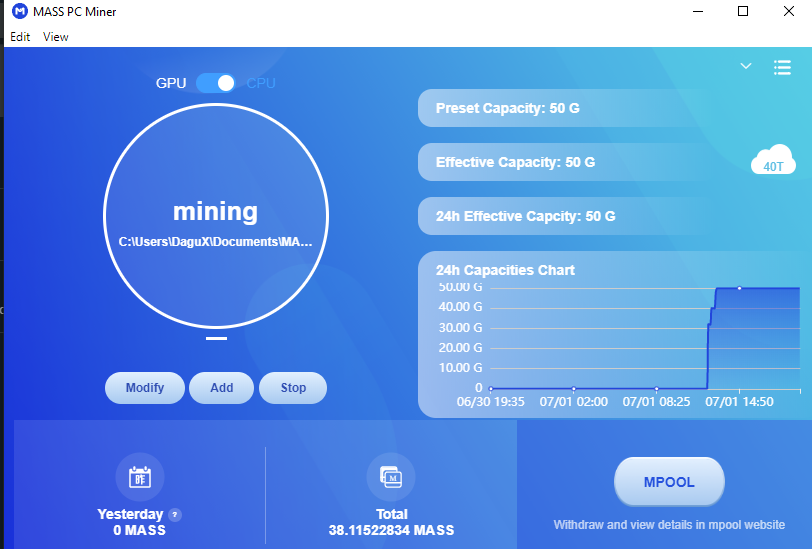
Task: Select the CPU label option
Action: point(261,83)
